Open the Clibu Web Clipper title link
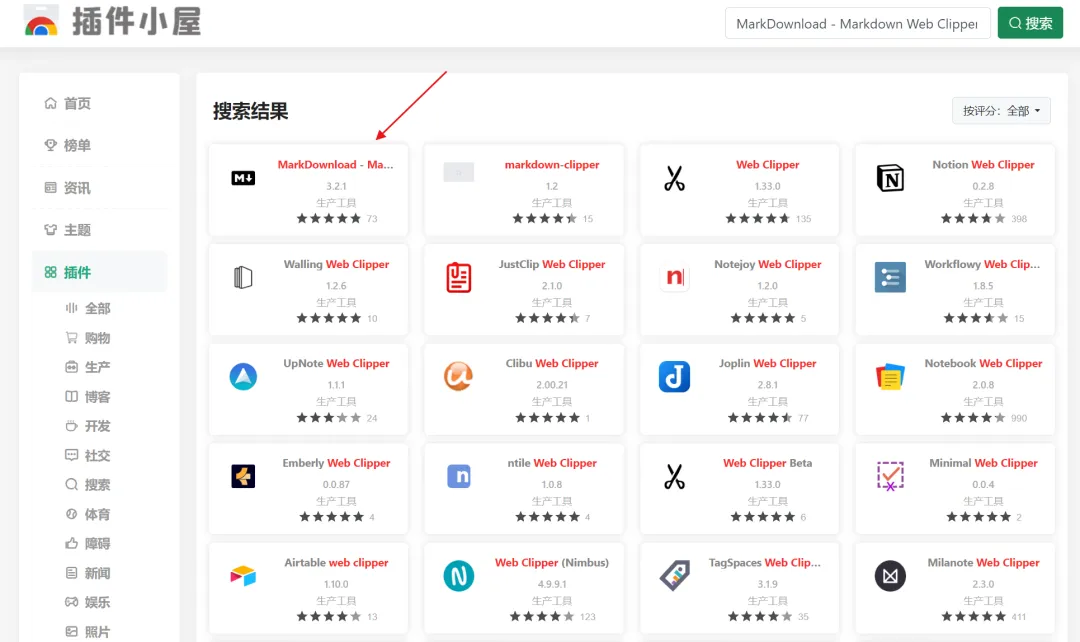The image size is (1080, 642). click(x=552, y=363)
